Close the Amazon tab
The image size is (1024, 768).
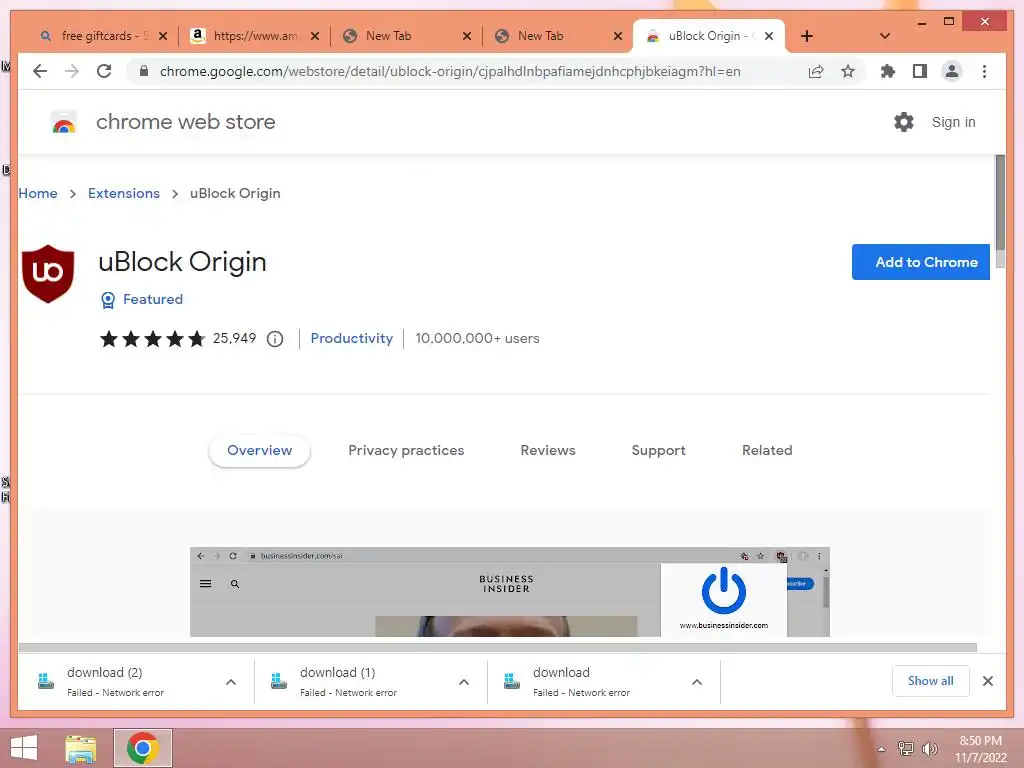(x=315, y=36)
